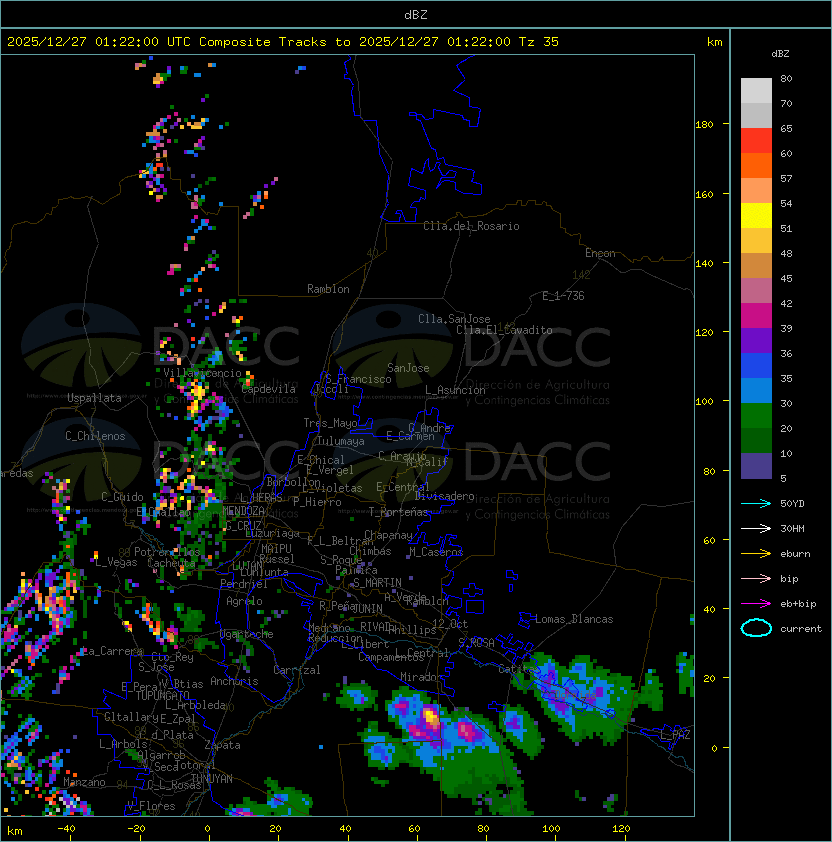The height and width of the screenshot is (842, 832).
Task: Click the 'MAIPU' city label
Action: (276, 549)
